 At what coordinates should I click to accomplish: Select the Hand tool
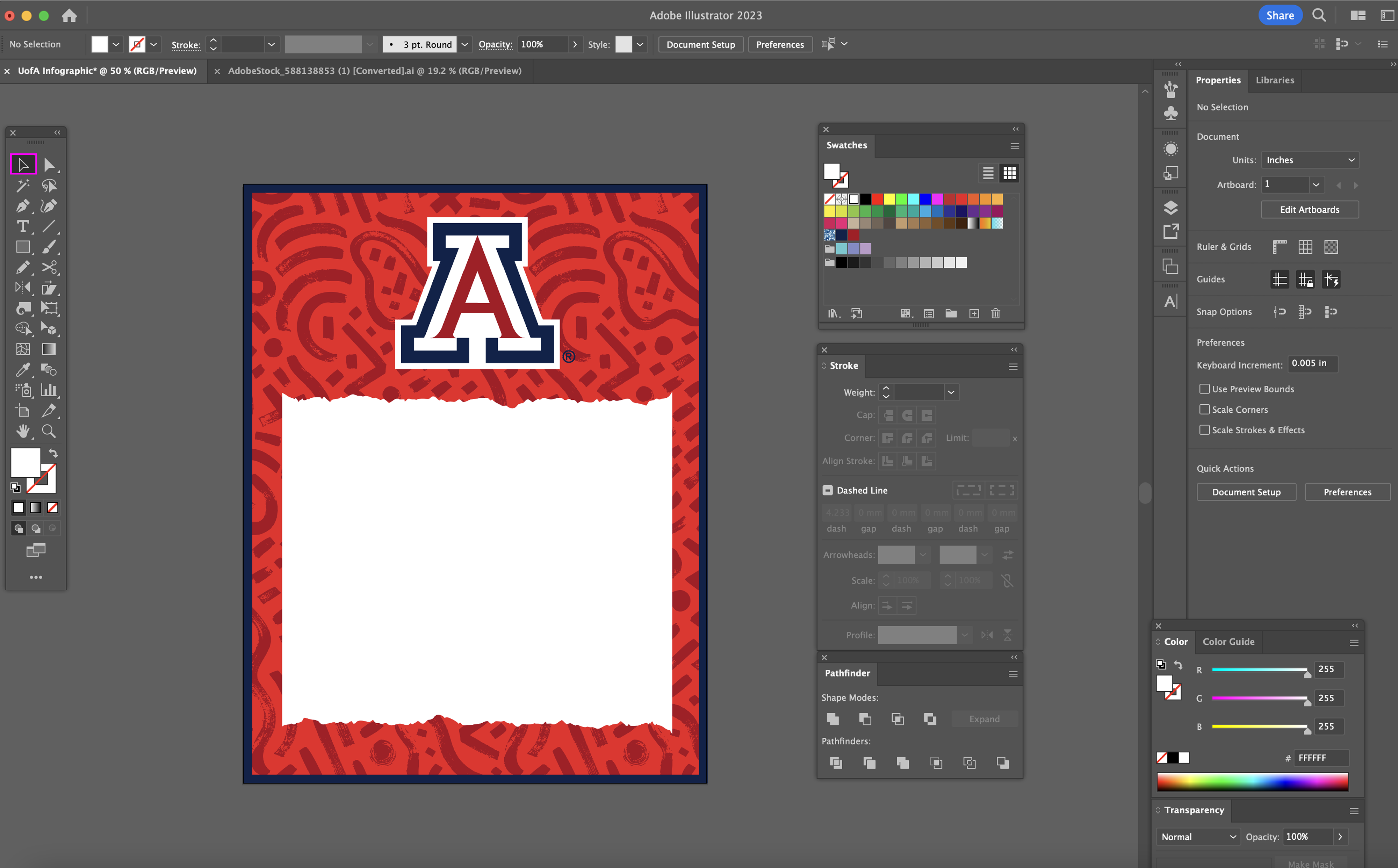(22, 431)
